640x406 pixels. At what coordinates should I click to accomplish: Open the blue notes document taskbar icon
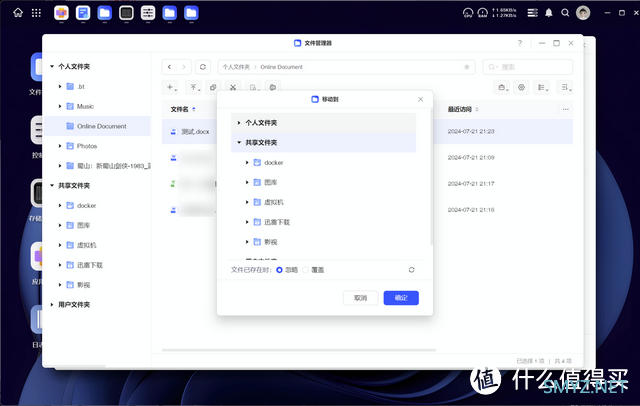click(83, 13)
